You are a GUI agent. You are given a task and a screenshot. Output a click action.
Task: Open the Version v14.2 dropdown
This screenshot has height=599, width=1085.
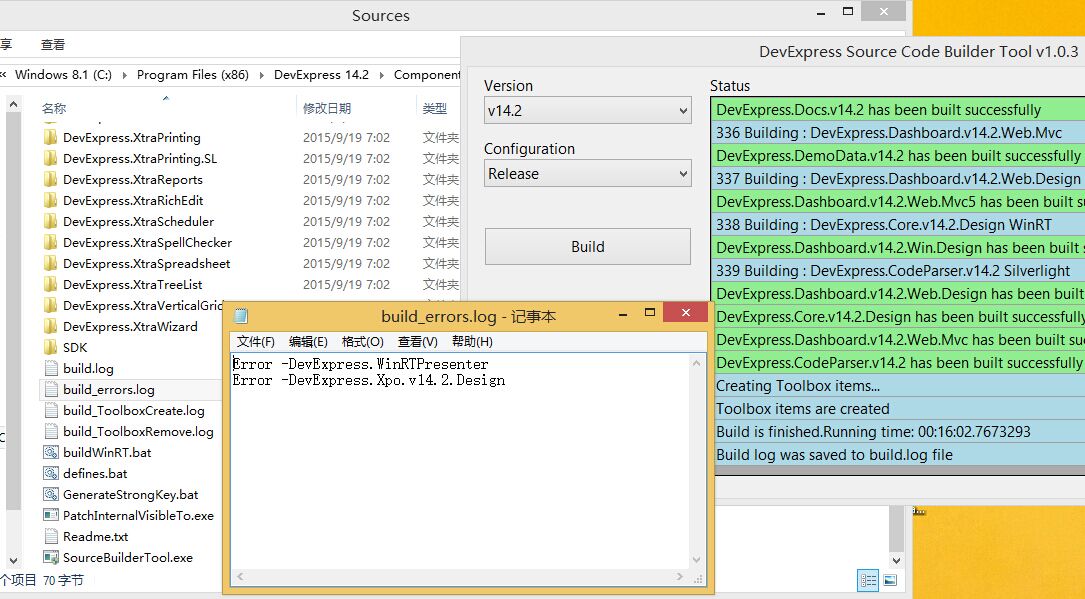[587, 110]
